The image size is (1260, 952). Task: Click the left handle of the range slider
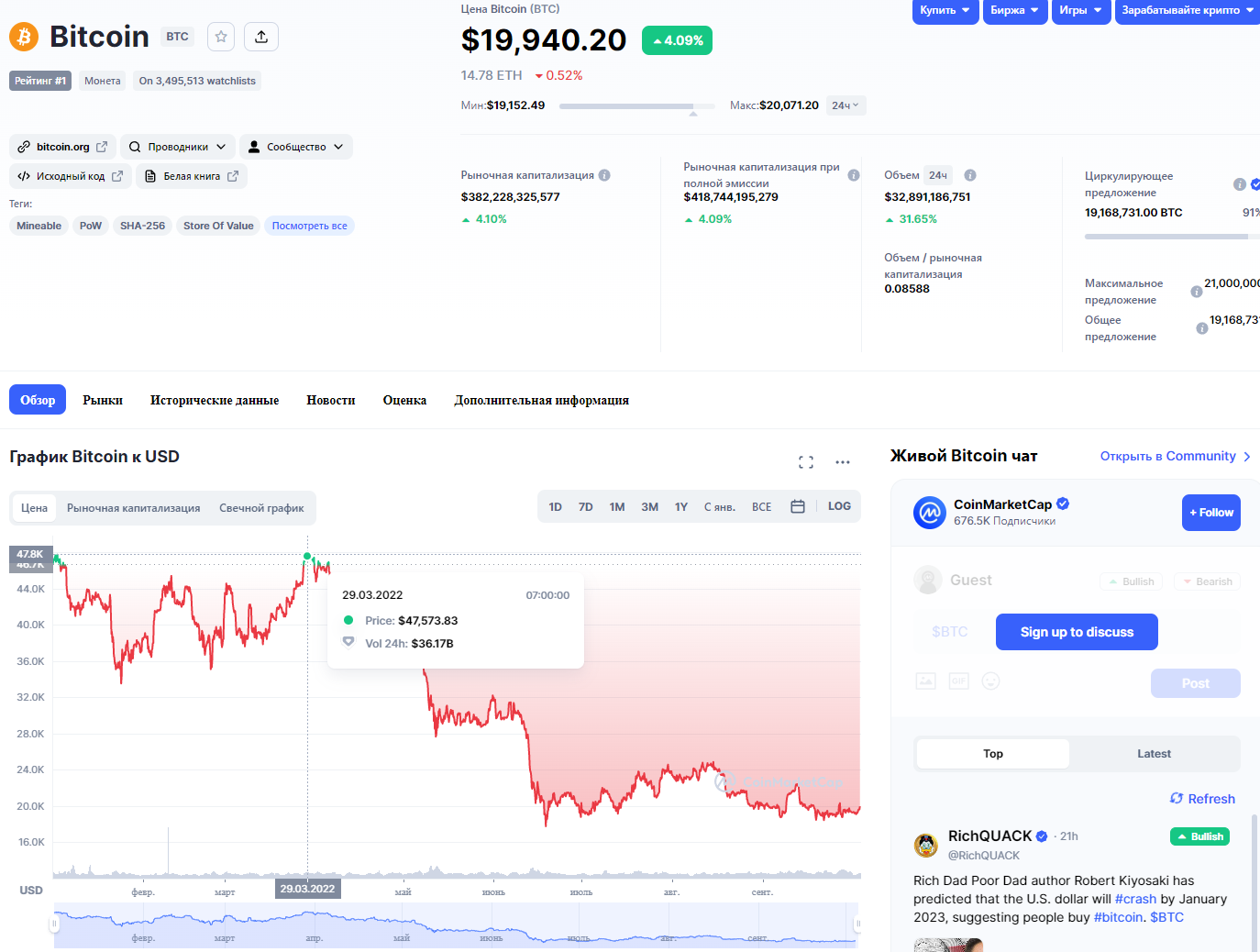pos(54,924)
